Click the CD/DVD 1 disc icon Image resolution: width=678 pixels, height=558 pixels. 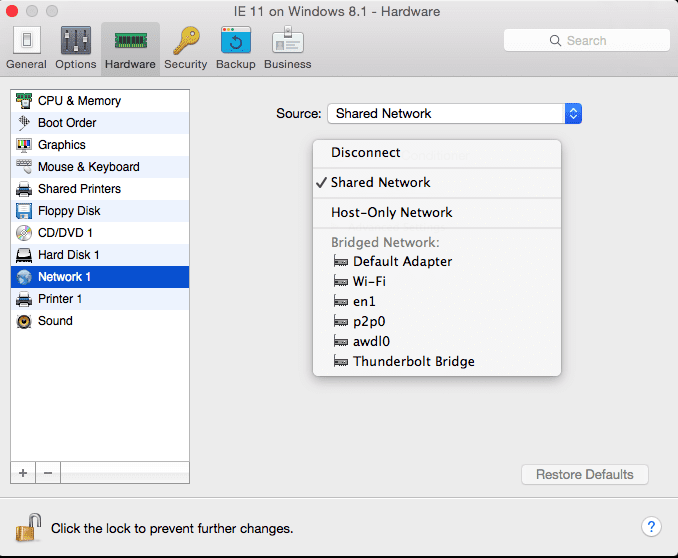click(24, 233)
